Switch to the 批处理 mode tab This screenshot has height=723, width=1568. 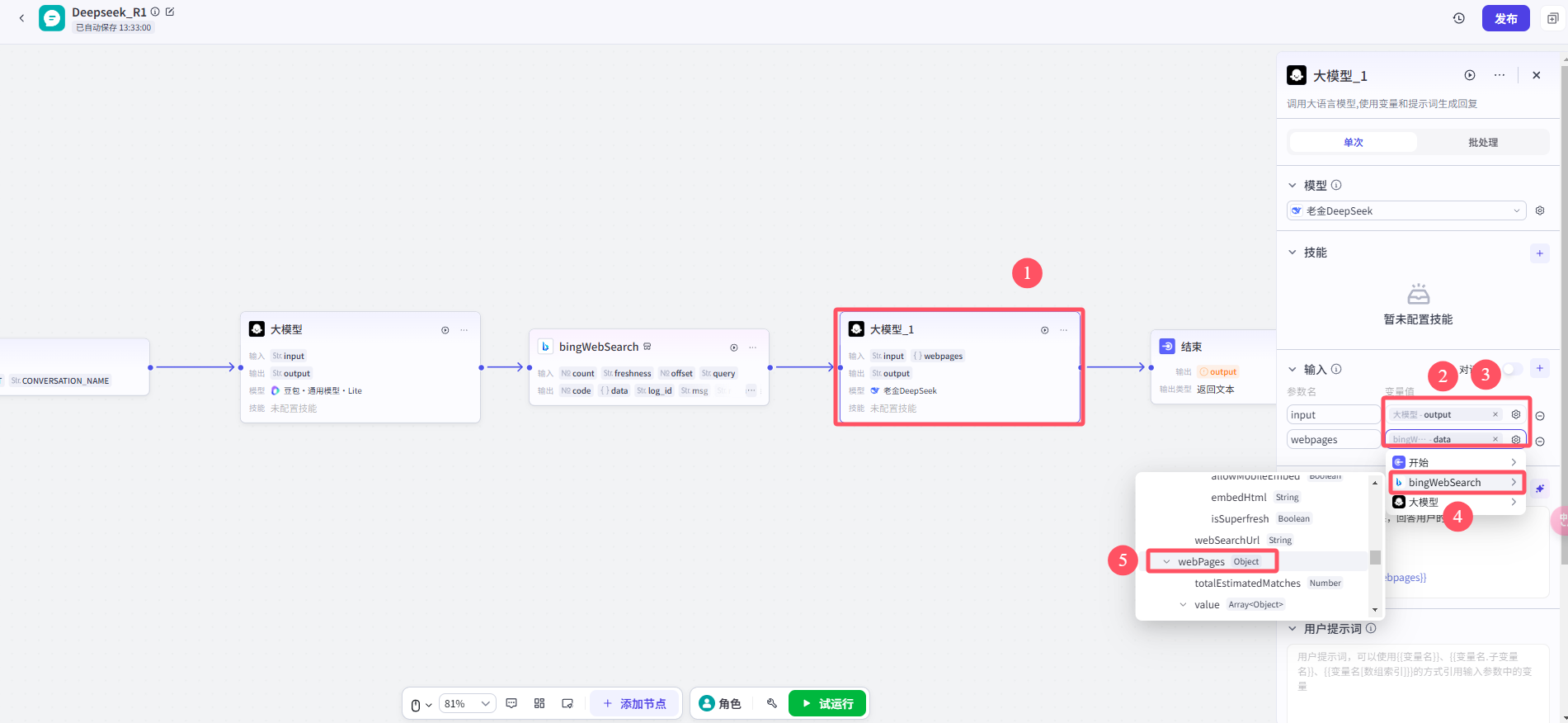click(1482, 142)
